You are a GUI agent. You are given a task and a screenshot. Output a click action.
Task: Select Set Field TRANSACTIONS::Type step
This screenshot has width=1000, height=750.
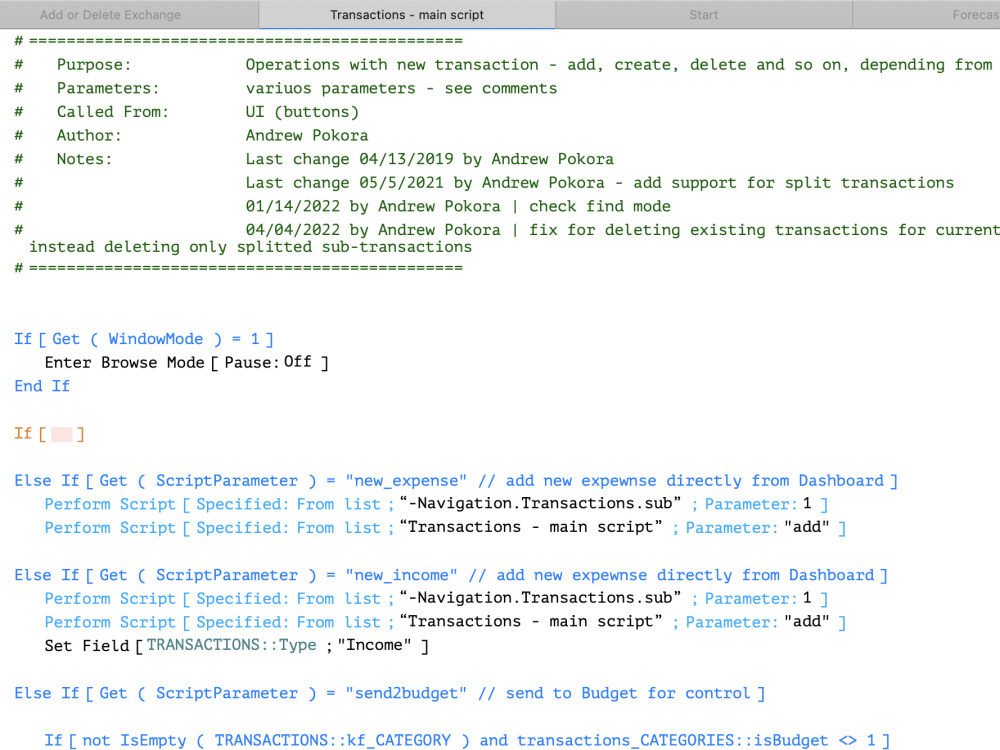[237, 646]
